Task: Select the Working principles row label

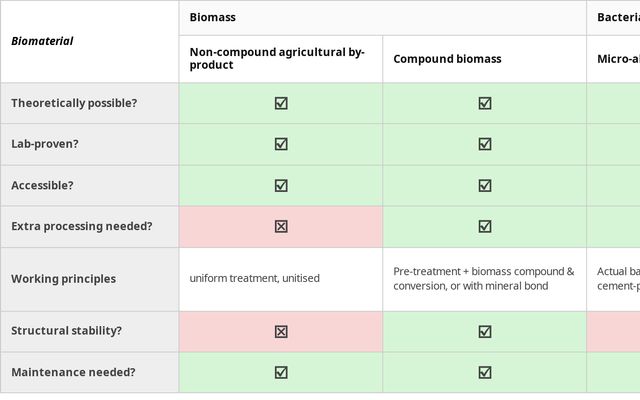Action: pyautogui.click(x=63, y=279)
